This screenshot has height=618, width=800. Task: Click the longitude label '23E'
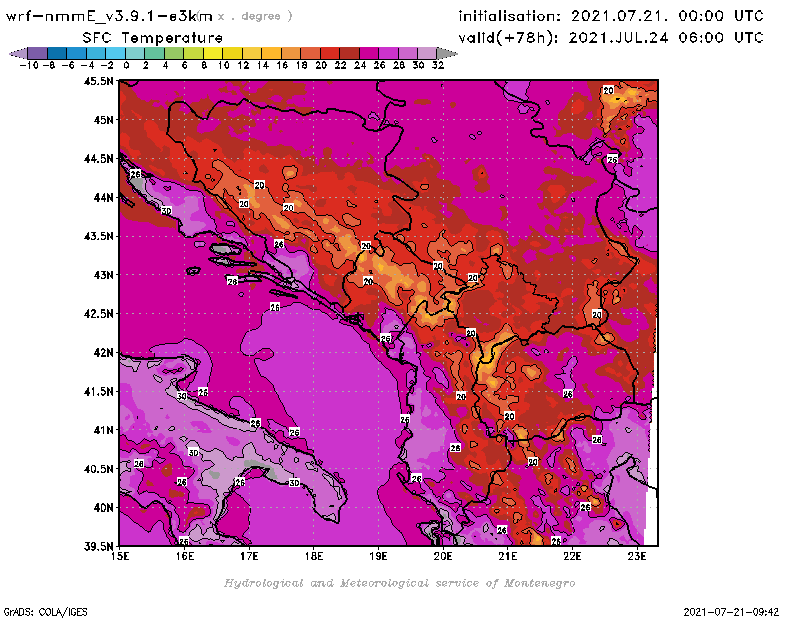(637, 556)
